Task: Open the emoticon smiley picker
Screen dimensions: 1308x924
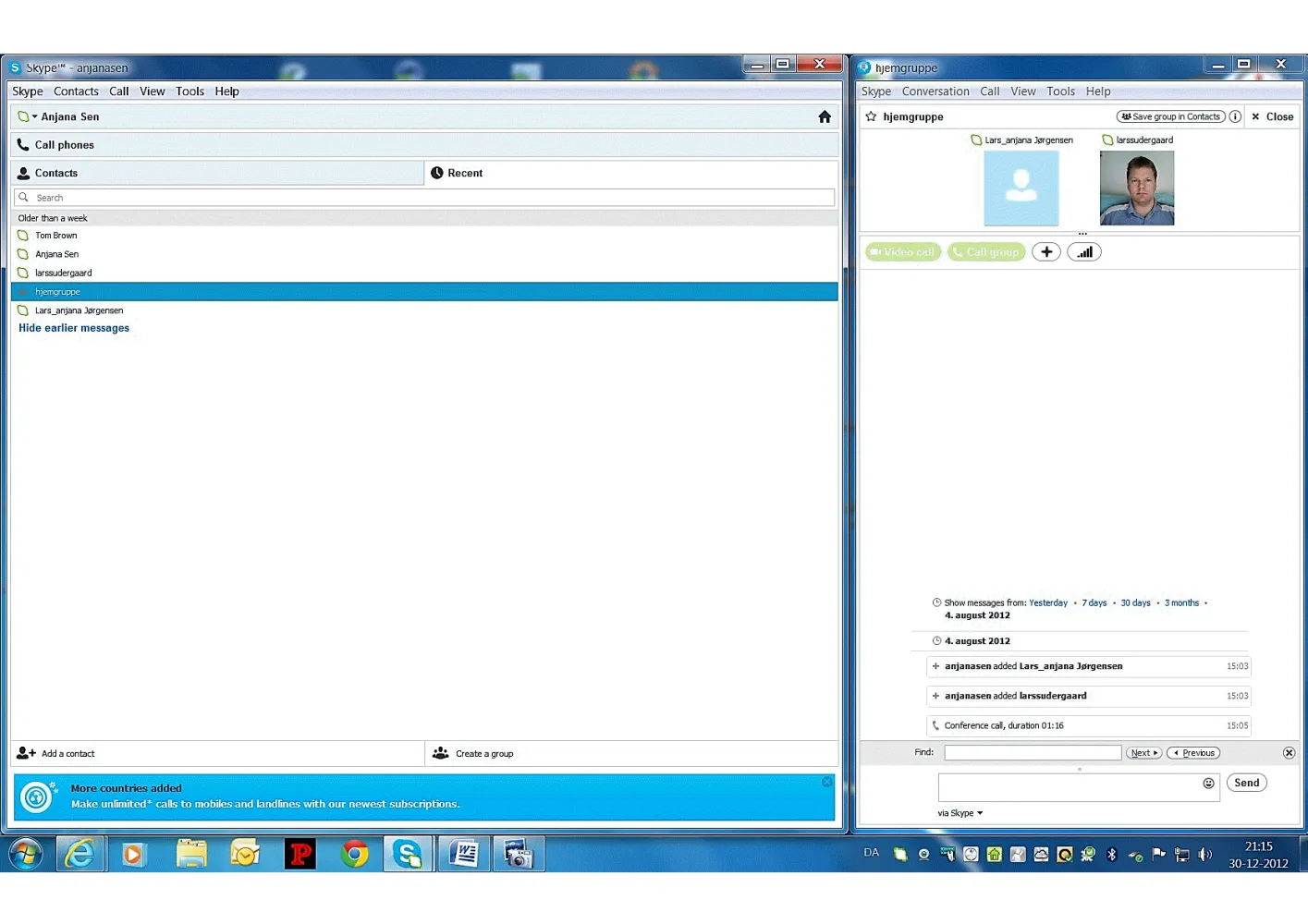Action: point(1208,784)
